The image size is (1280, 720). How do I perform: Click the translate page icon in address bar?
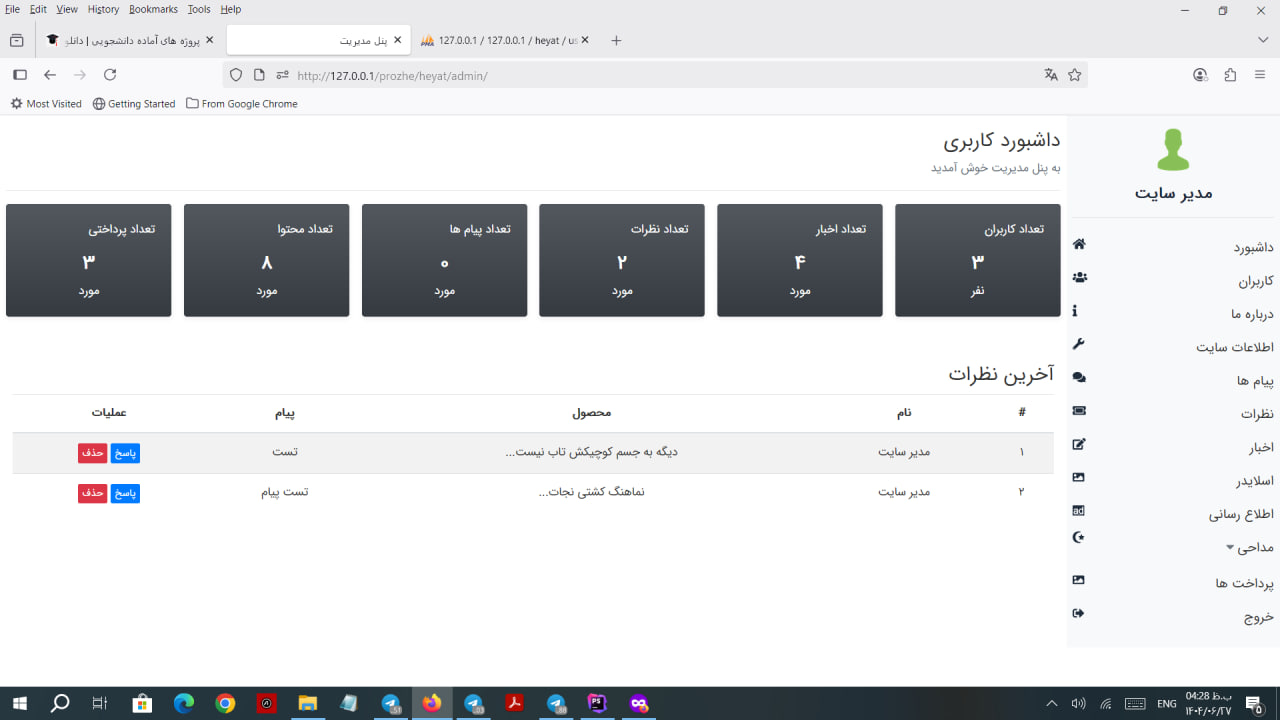(1051, 75)
